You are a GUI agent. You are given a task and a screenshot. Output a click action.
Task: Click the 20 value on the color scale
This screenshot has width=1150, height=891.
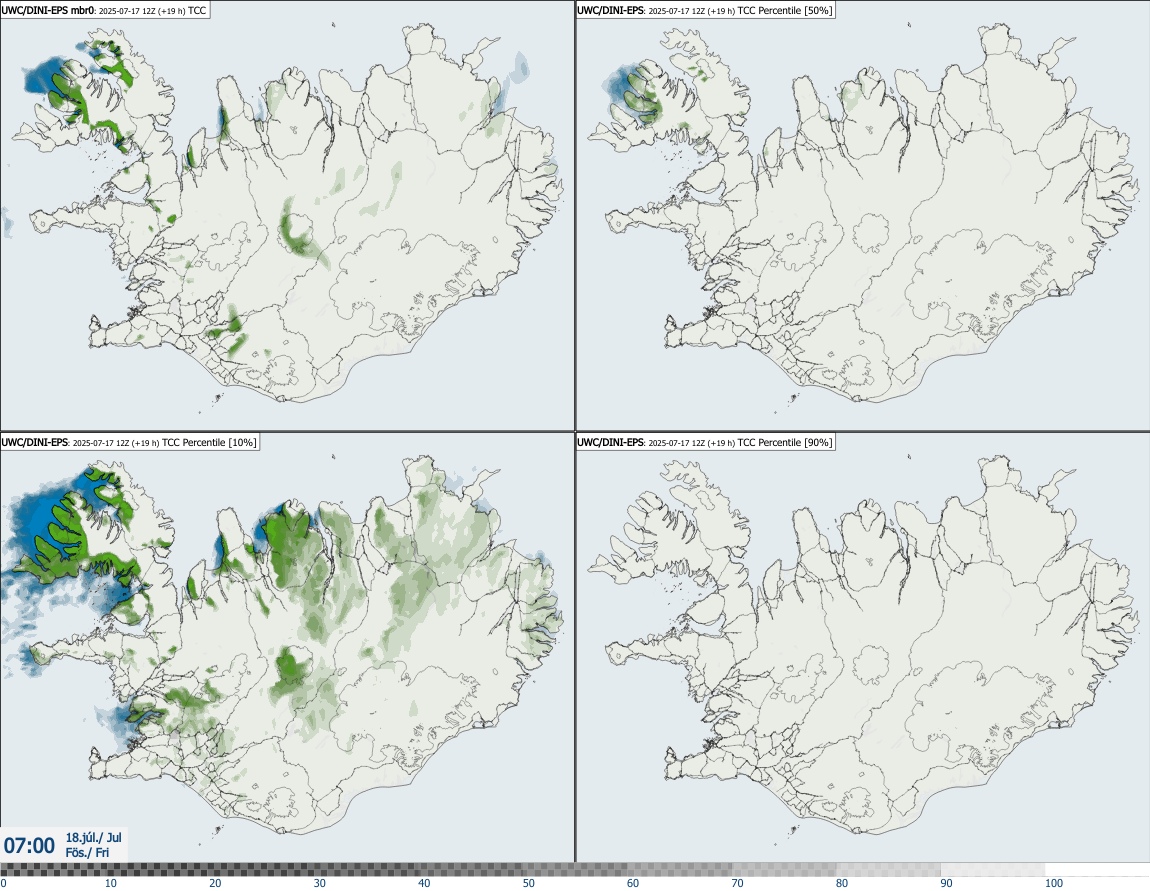pyautogui.click(x=215, y=883)
